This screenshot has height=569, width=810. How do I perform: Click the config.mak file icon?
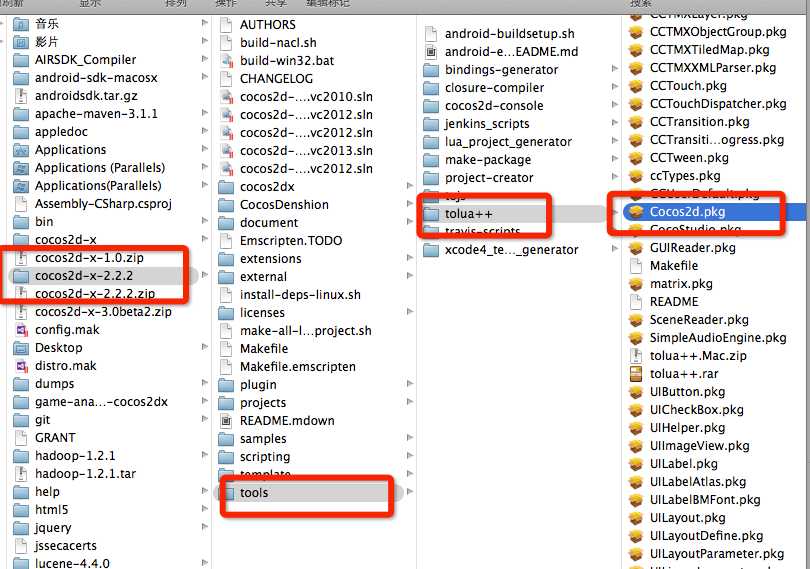21,330
